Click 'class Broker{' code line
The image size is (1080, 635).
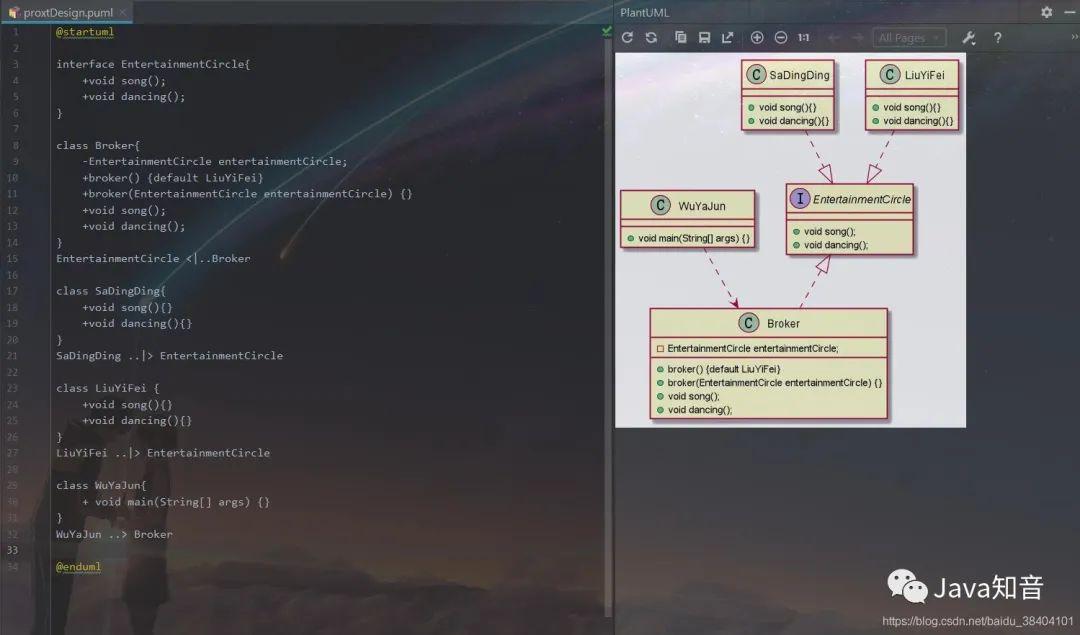pyautogui.click(x=98, y=145)
